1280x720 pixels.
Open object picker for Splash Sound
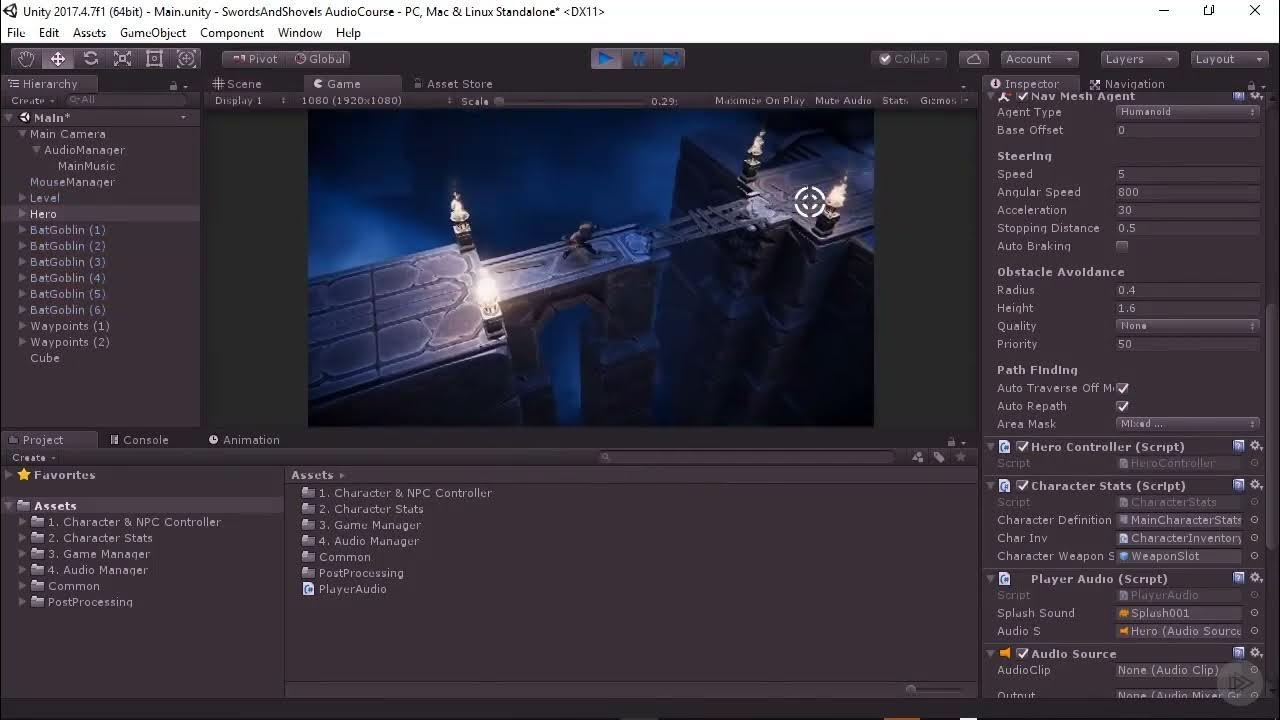1254,613
